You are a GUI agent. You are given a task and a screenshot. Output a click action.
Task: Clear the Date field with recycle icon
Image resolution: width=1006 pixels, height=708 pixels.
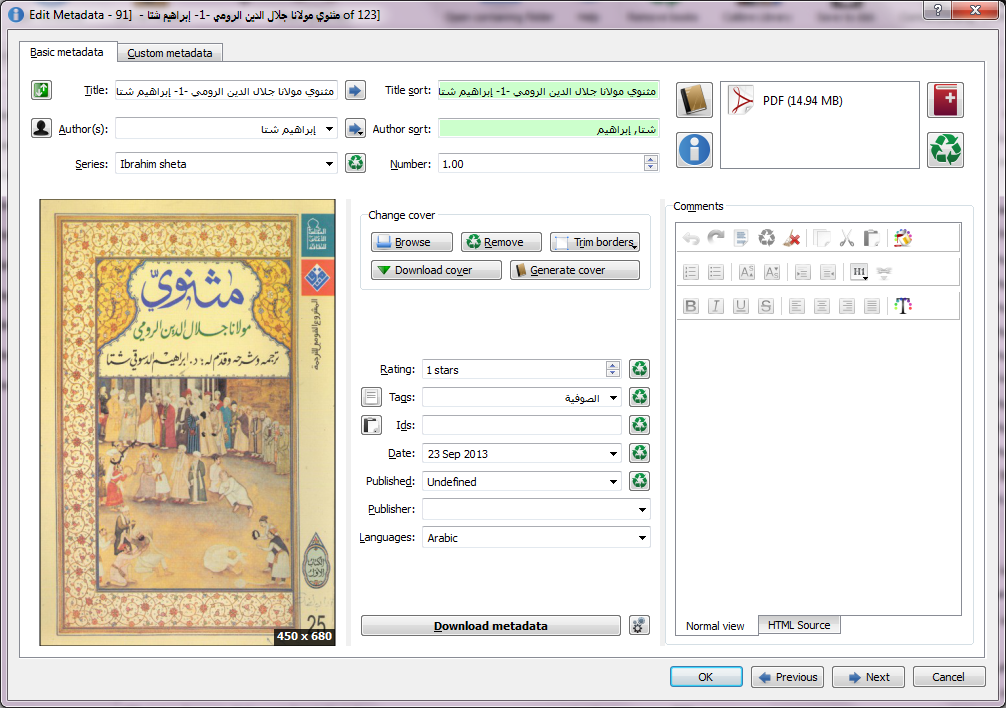[640, 453]
